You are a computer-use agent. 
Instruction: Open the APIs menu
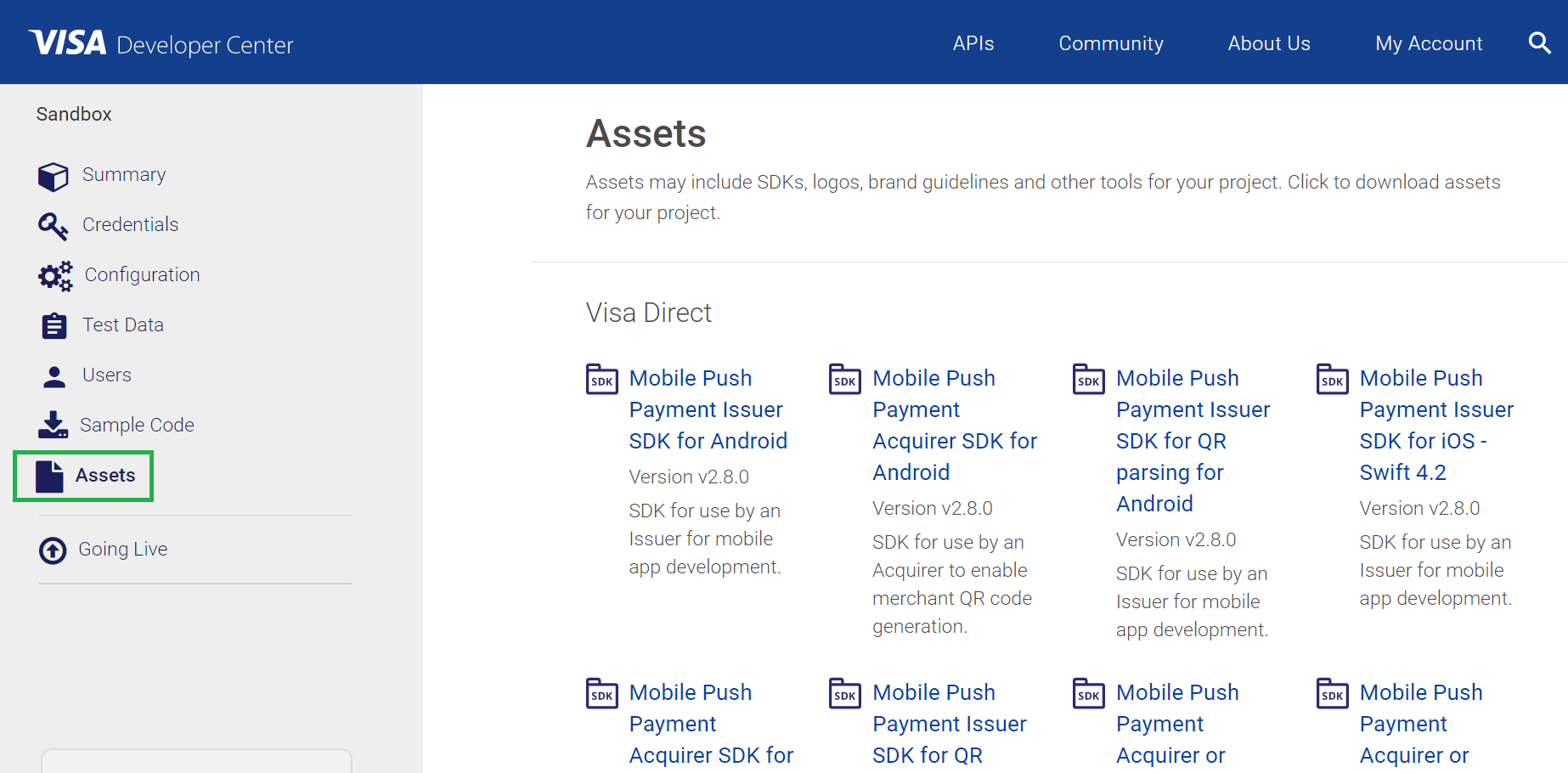tap(973, 43)
